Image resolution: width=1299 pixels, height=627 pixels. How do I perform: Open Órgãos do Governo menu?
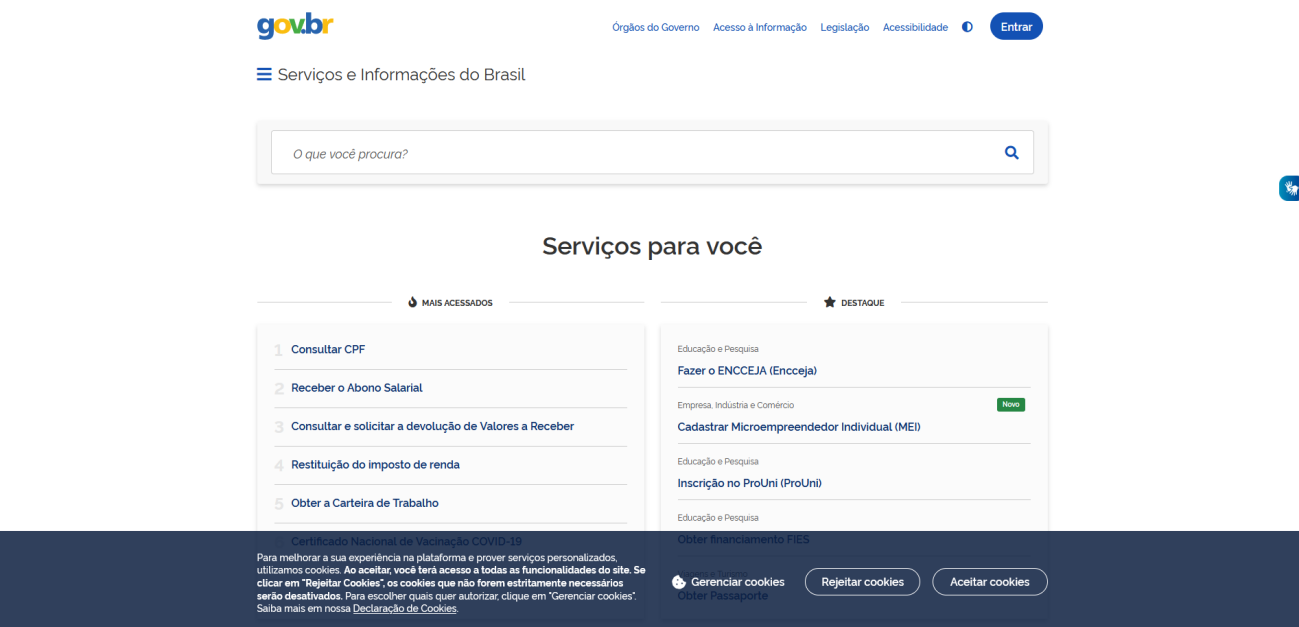pos(655,27)
